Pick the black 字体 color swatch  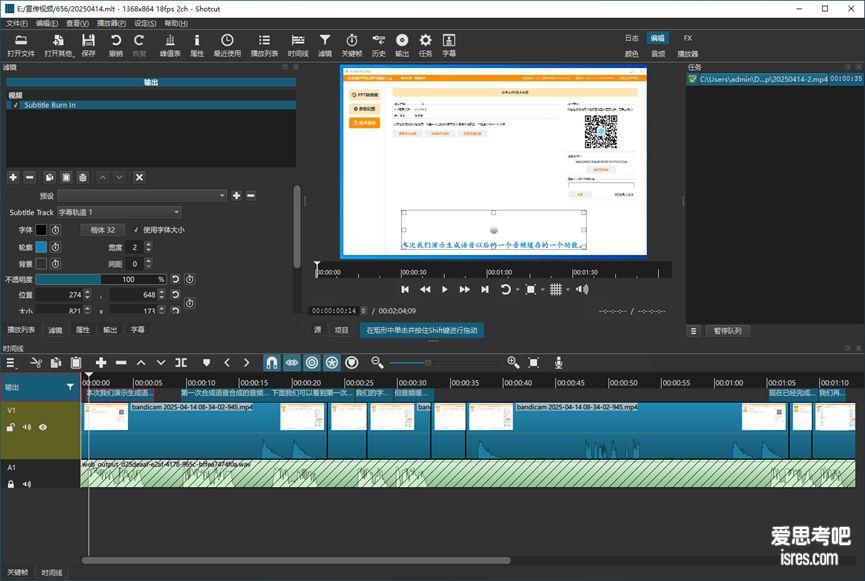pyautogui.click(x=41, y=230)
